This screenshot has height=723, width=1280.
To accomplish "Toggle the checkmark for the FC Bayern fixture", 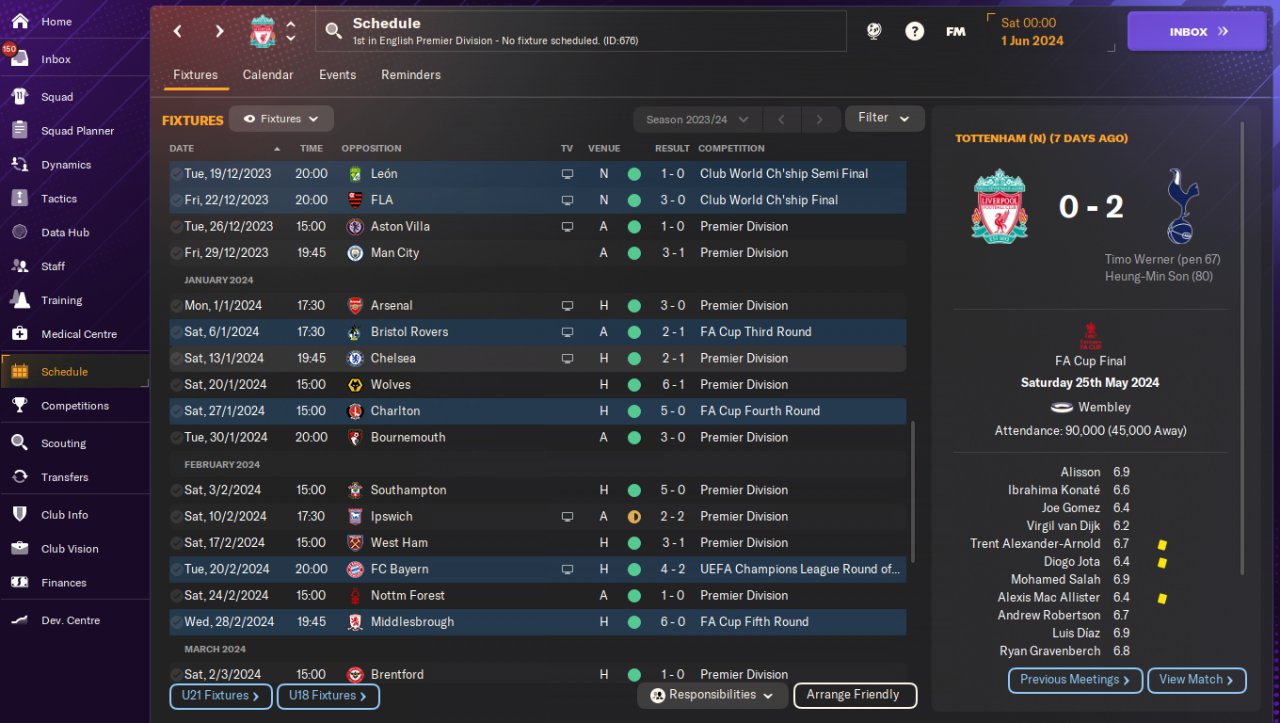I will pos(176,570).
